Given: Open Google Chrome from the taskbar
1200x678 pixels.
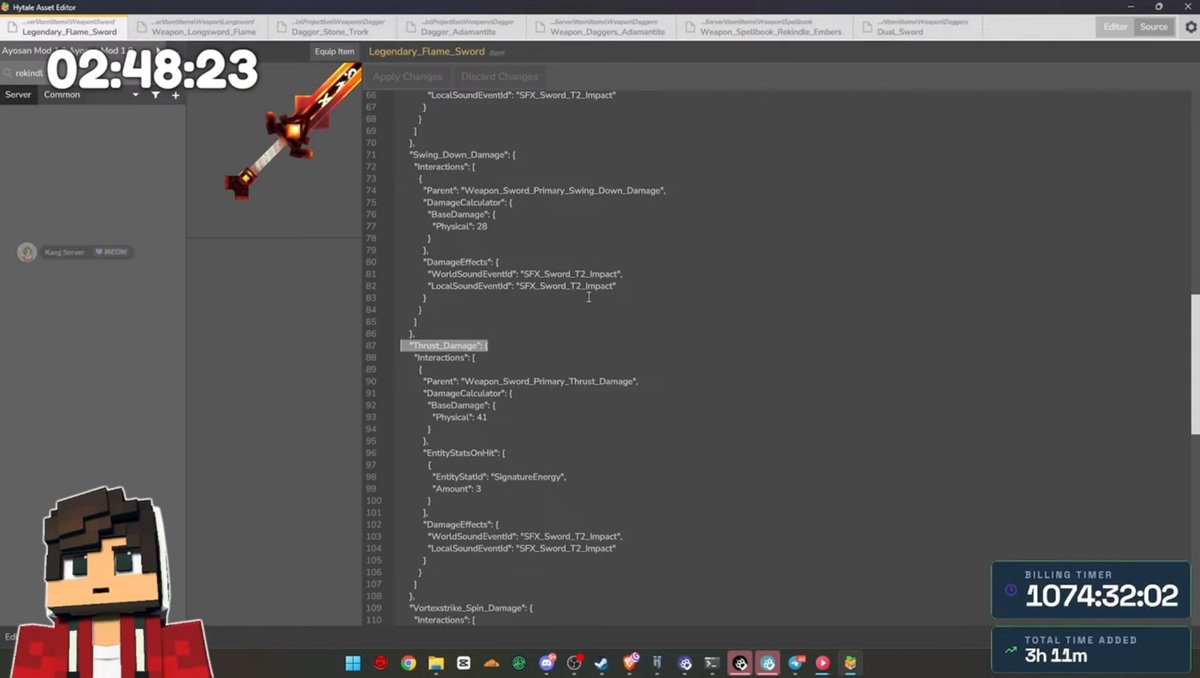Looking at the screenshot, I should pyautogui.click(x=409, y=662).
